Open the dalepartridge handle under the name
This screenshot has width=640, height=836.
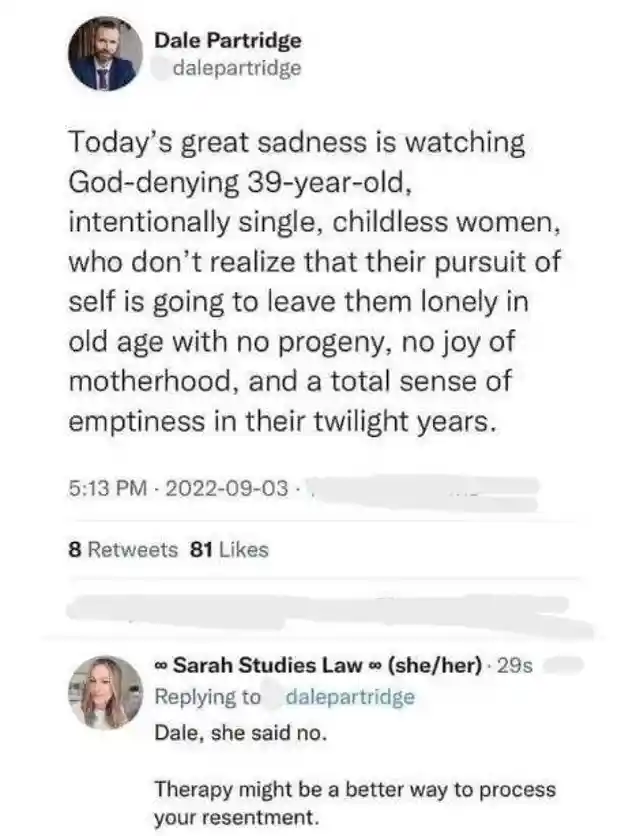(237, 68)
